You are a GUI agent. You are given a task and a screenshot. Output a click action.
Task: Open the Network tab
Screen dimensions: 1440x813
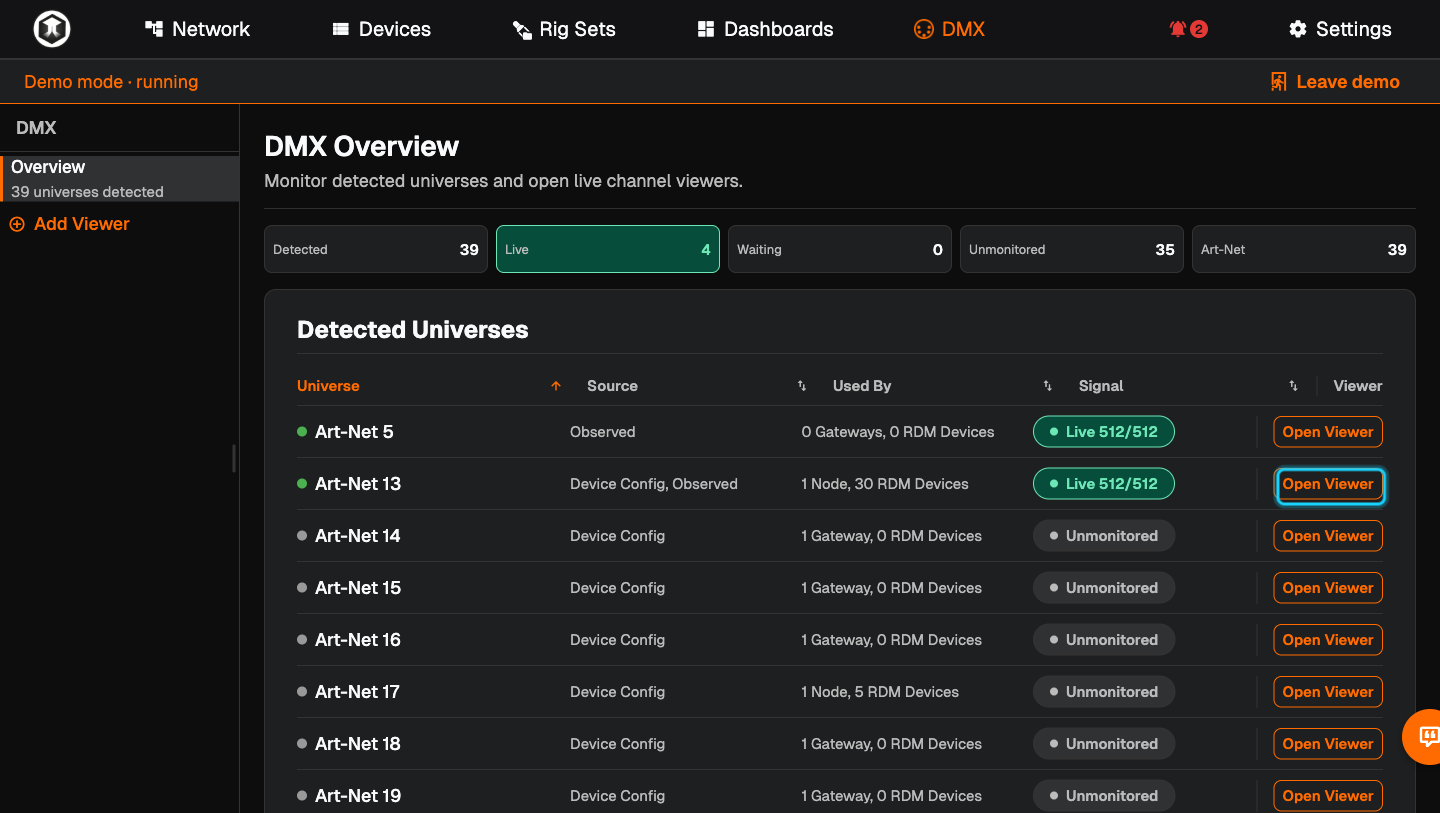(x=197, y=29)
